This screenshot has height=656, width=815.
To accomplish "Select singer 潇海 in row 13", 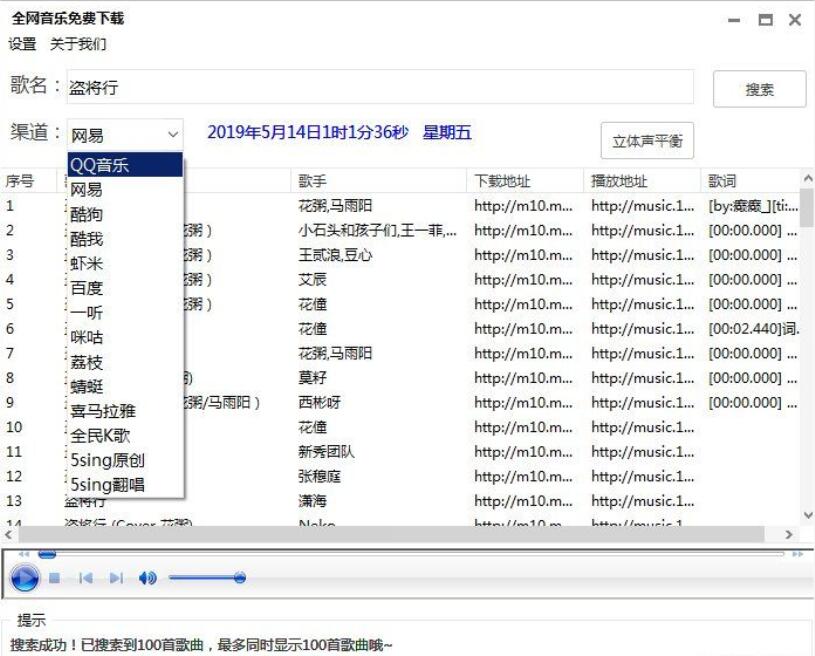I will click(312, 501).
